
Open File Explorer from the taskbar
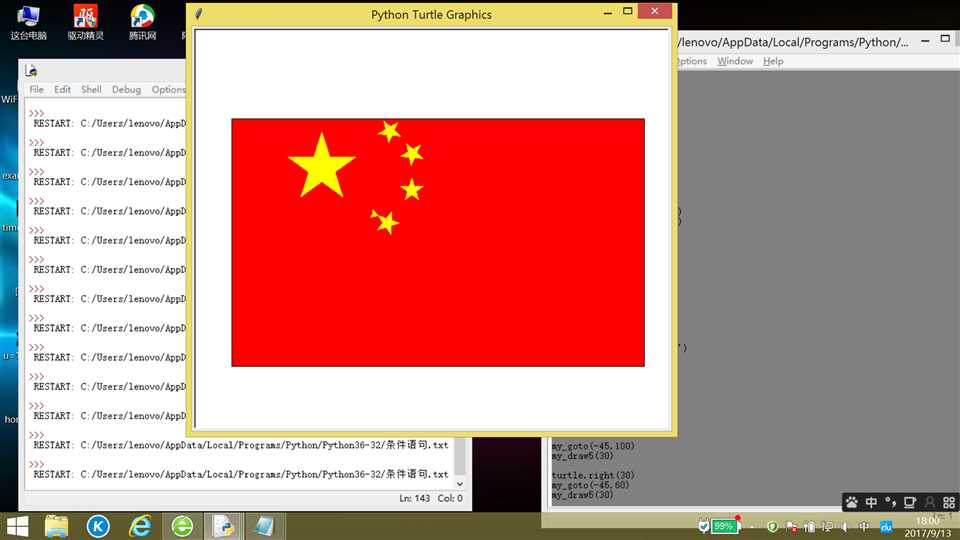click(x=56, y=526)
